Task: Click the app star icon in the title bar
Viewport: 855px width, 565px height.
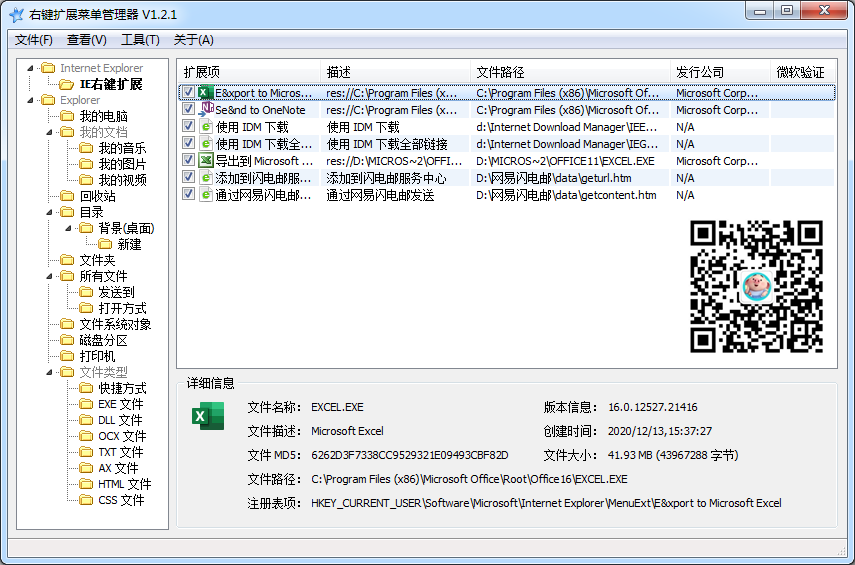Action: click(17, 14)
